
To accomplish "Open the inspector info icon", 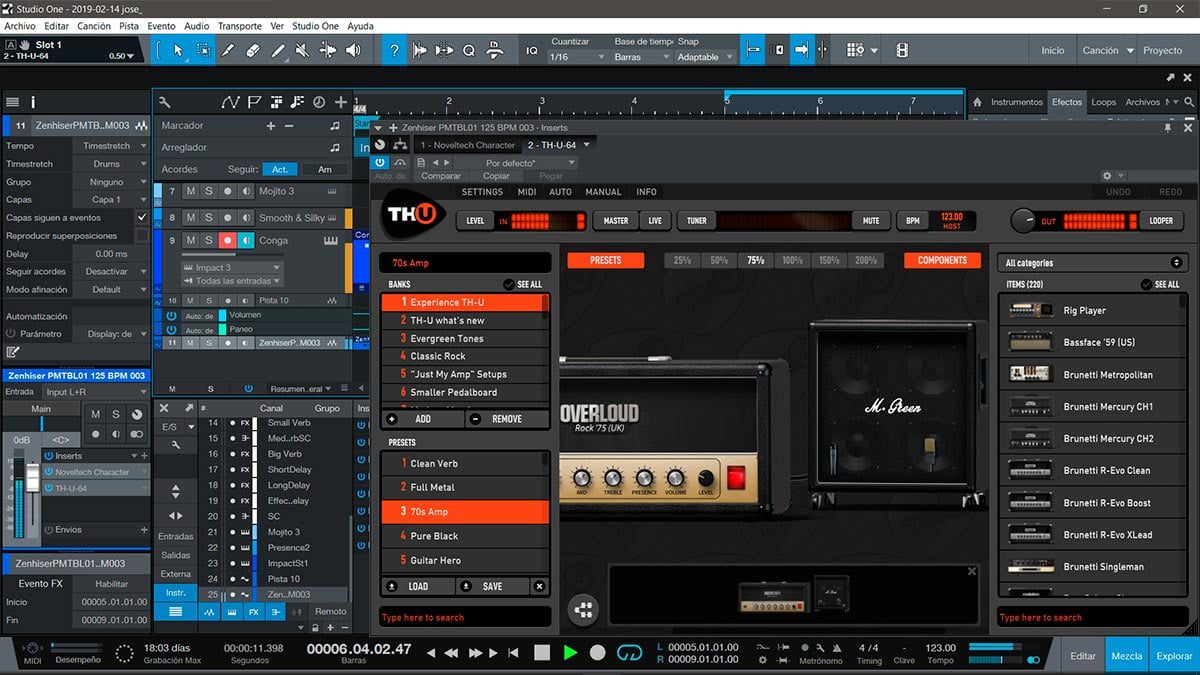I will (x=33, y=102).
